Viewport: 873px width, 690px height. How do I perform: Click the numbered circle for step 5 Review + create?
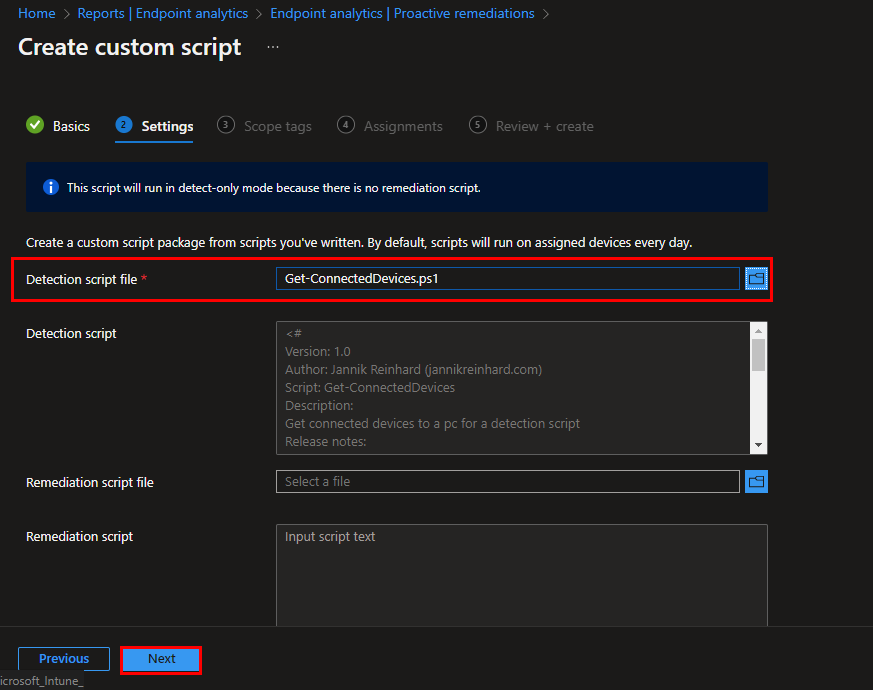477,125
